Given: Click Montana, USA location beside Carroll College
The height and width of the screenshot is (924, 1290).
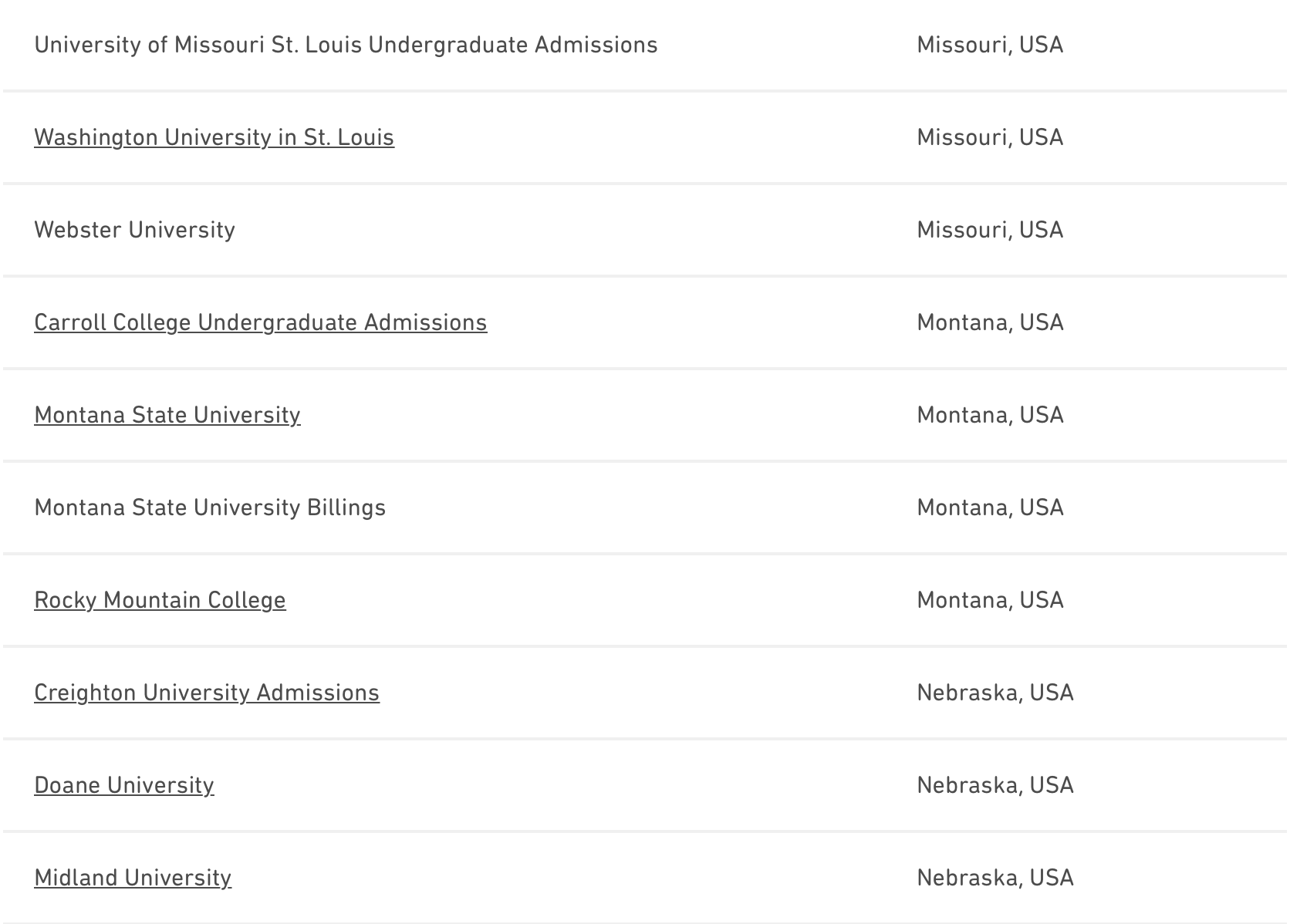Looking at the screenshot, I should click(x=989, y=322).
